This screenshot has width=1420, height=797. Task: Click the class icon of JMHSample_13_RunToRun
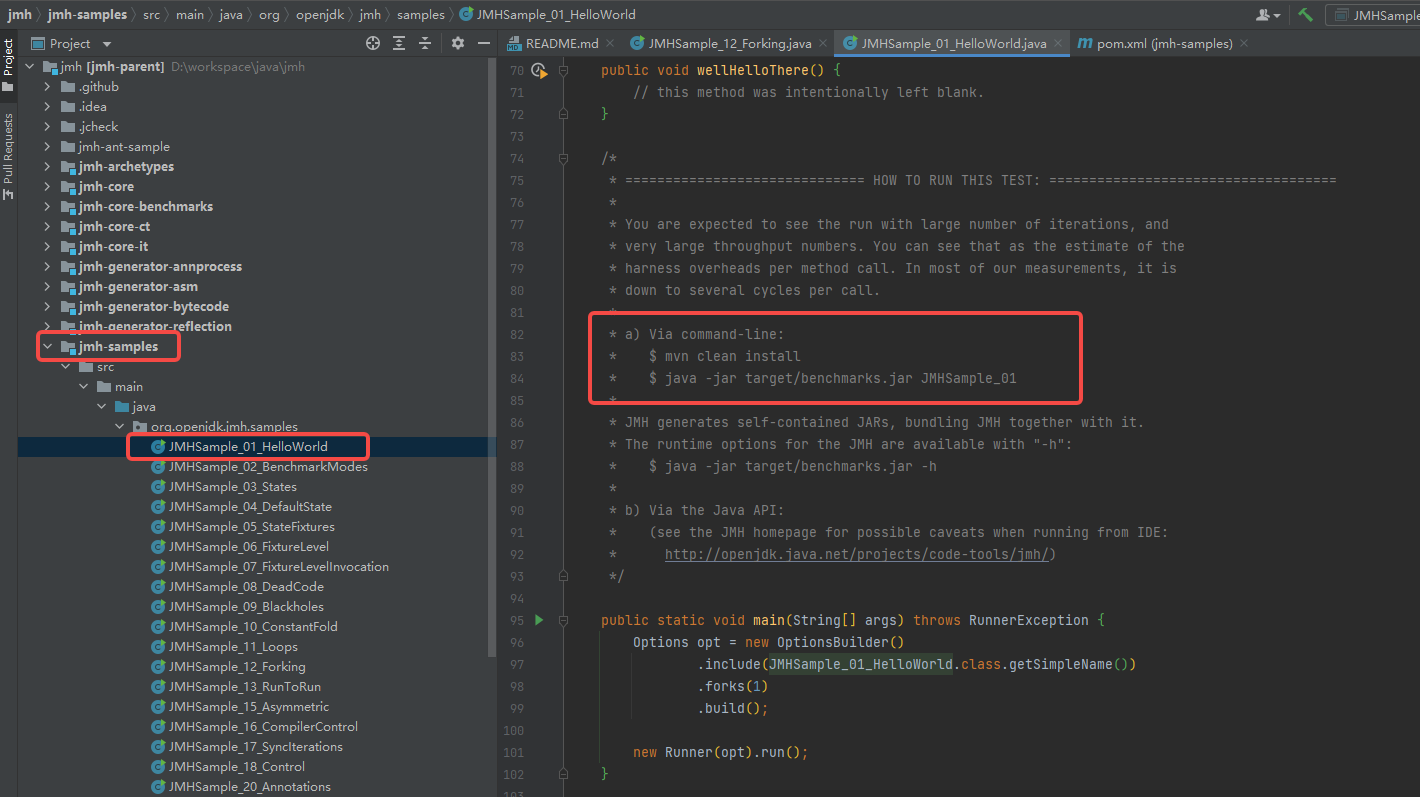point(158,687)
